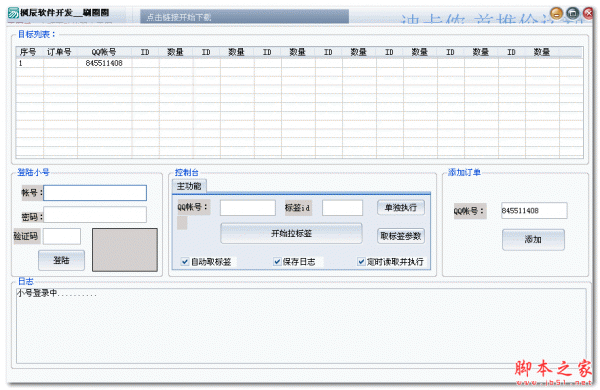Image resolution: width=600 pixels, height=390 pixels.
Task: Toggle the 定时读取并执行 checkbox
Action: point(361,262)
